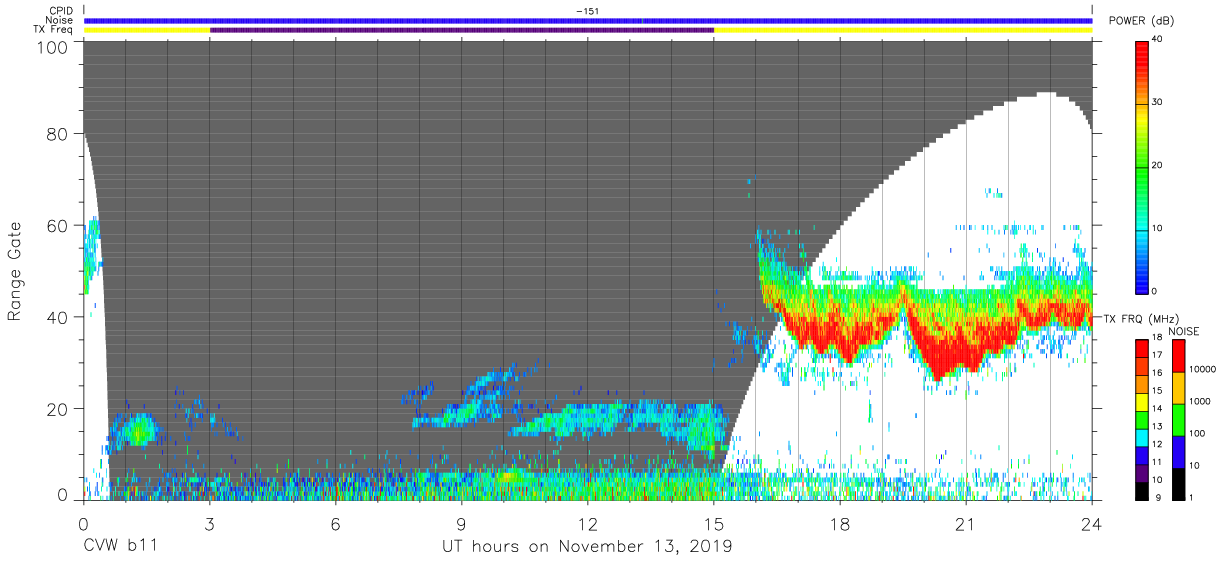Click the 'NOISE' legend title

[1183, 330]
